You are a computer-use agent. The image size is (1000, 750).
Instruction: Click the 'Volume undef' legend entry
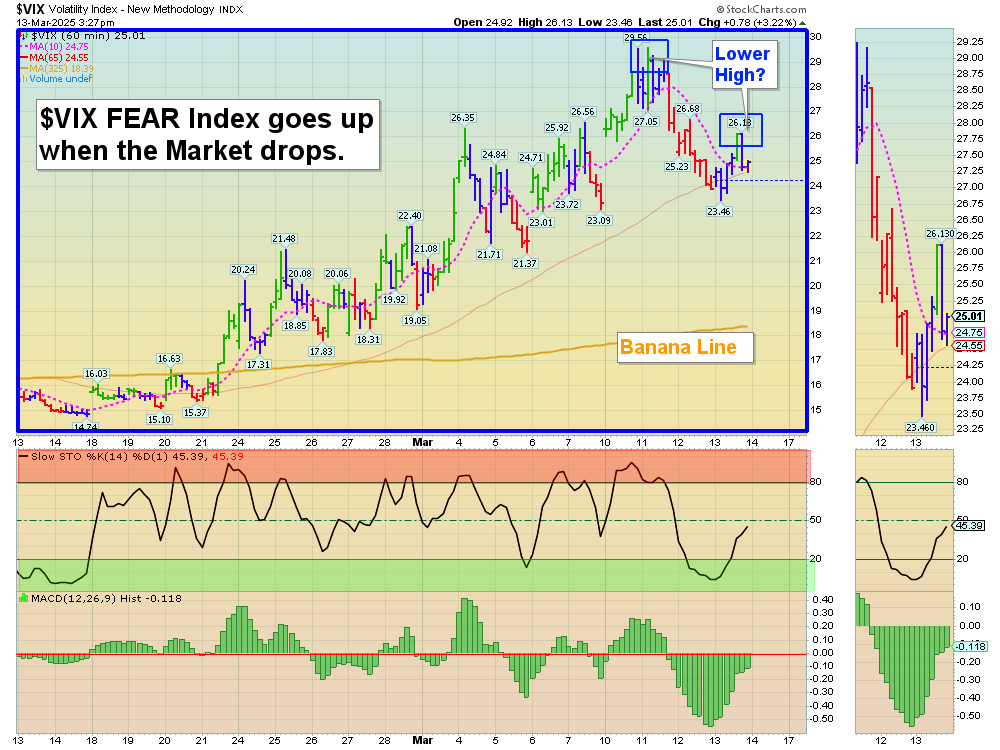click(x=61, y=79)
